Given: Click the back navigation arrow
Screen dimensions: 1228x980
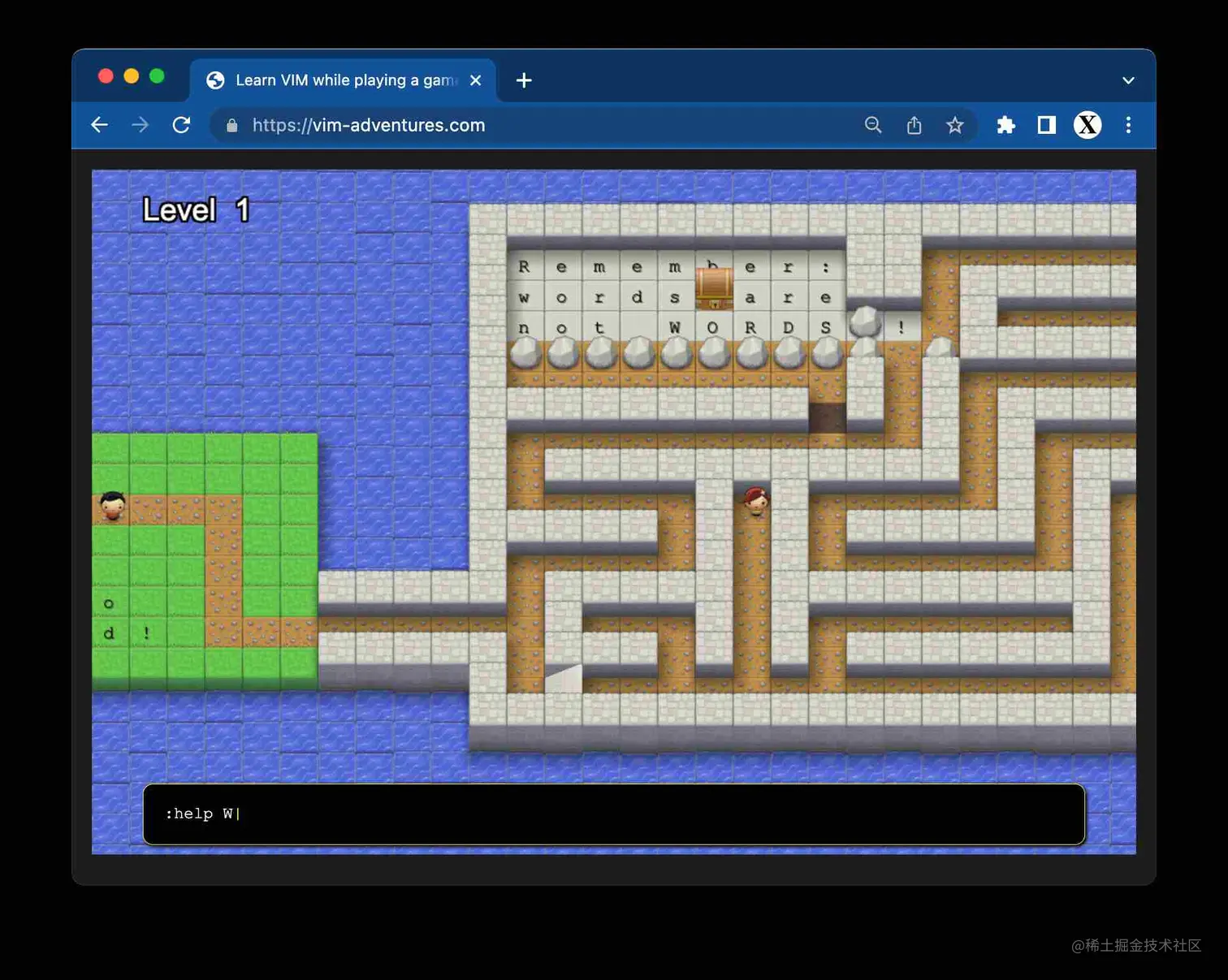Looking at the screenshot, I should point(99,125).
